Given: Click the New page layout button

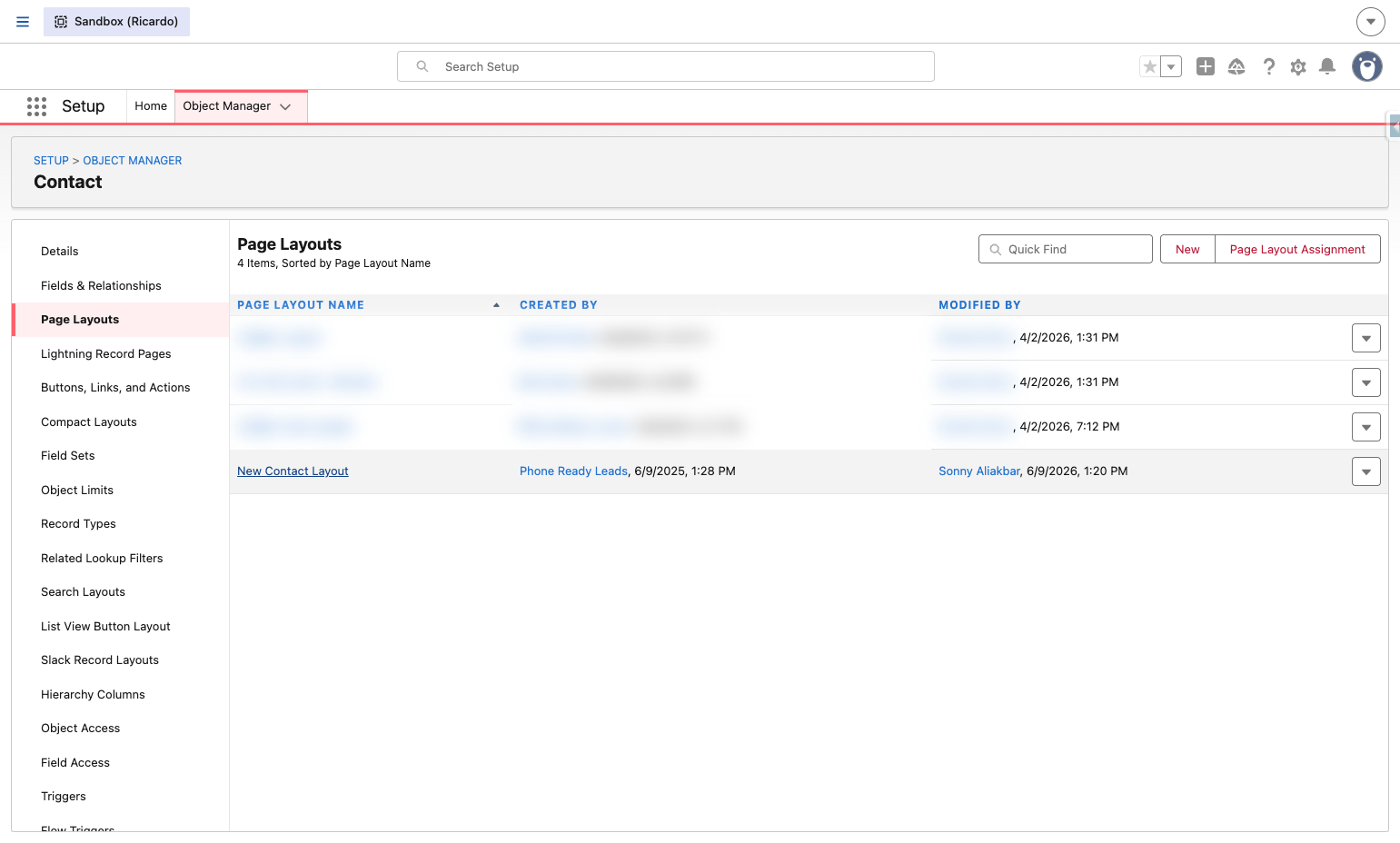Looking at the screenshot, I should 1187,249.
